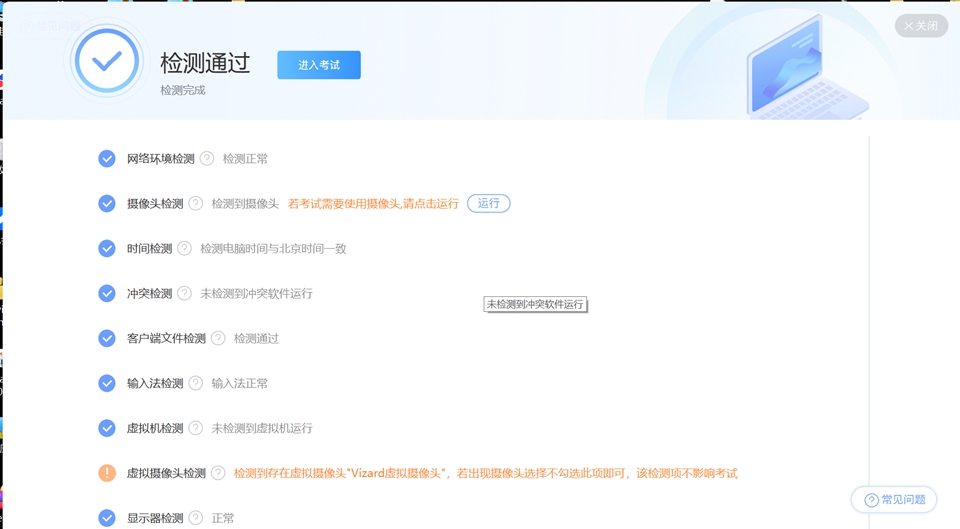Click help icon beside 输入法检测
Viewport: 960px width, 529px height.
tap(196, 383)
